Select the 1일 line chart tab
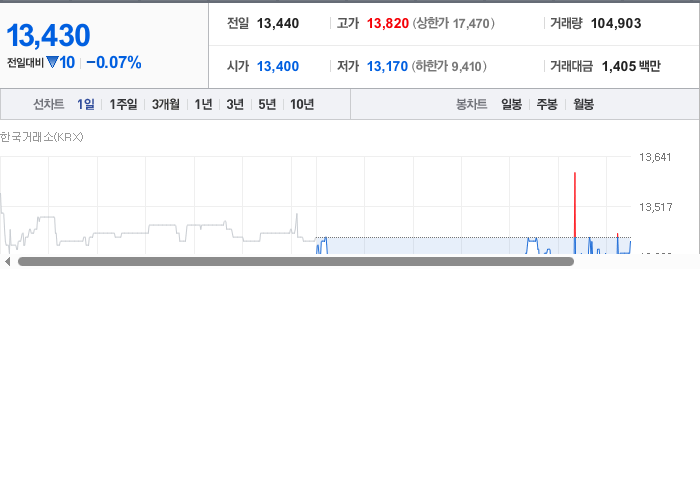Viewport: 700px width, 490px height. click(x=86, y=104)
